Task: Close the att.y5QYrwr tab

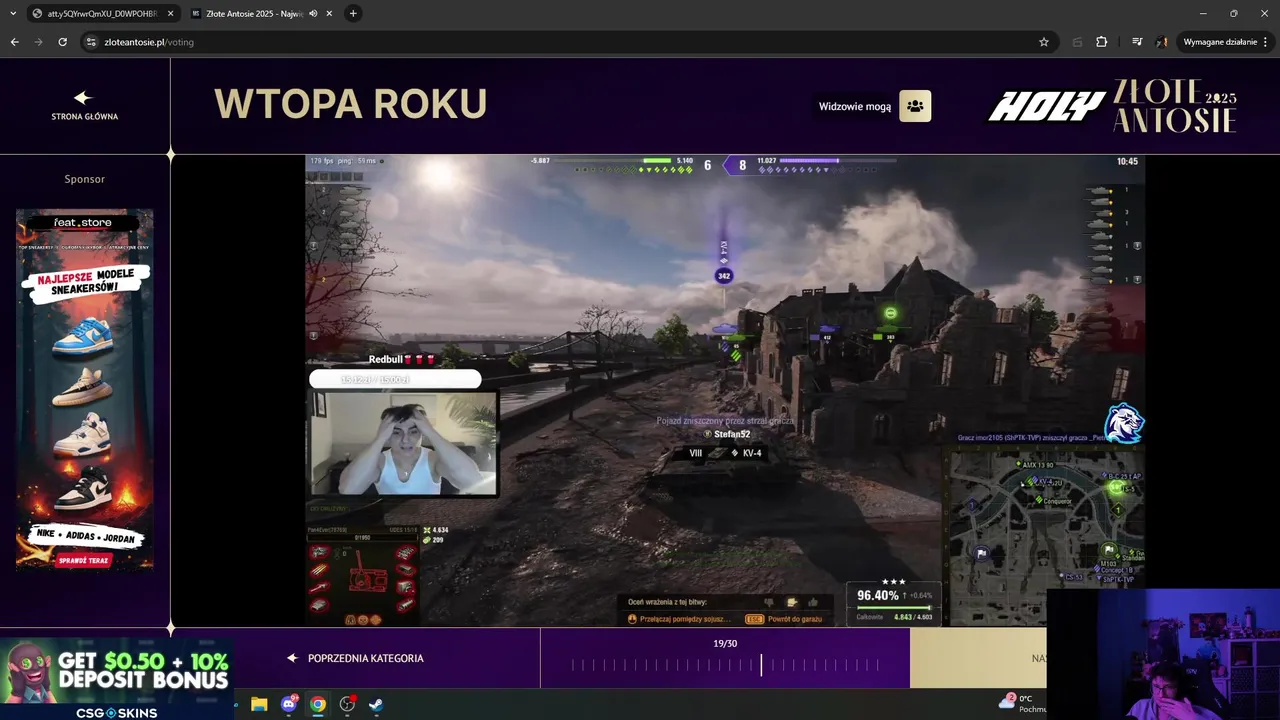Action: point(170,14)
